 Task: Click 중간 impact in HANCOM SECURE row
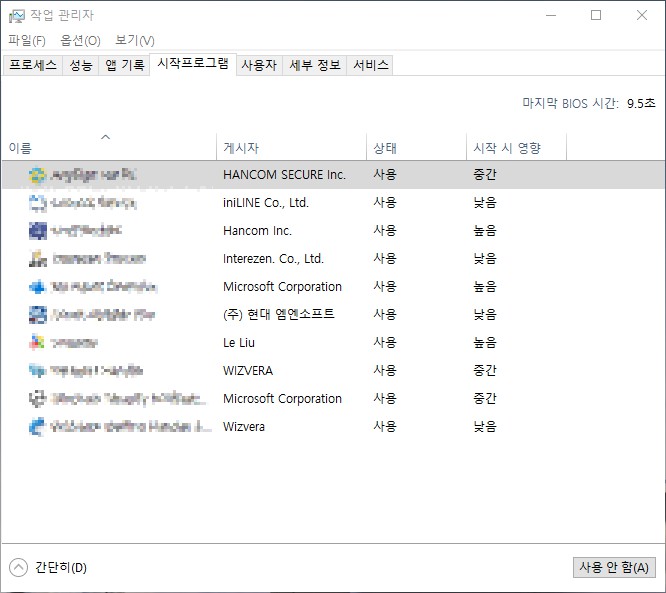(x=485, y=175)
